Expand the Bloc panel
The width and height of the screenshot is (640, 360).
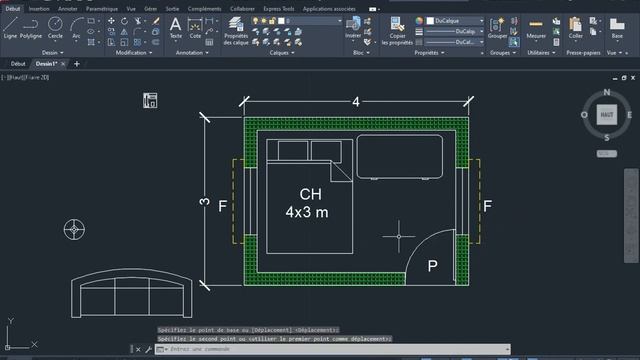tap(368, 53)
